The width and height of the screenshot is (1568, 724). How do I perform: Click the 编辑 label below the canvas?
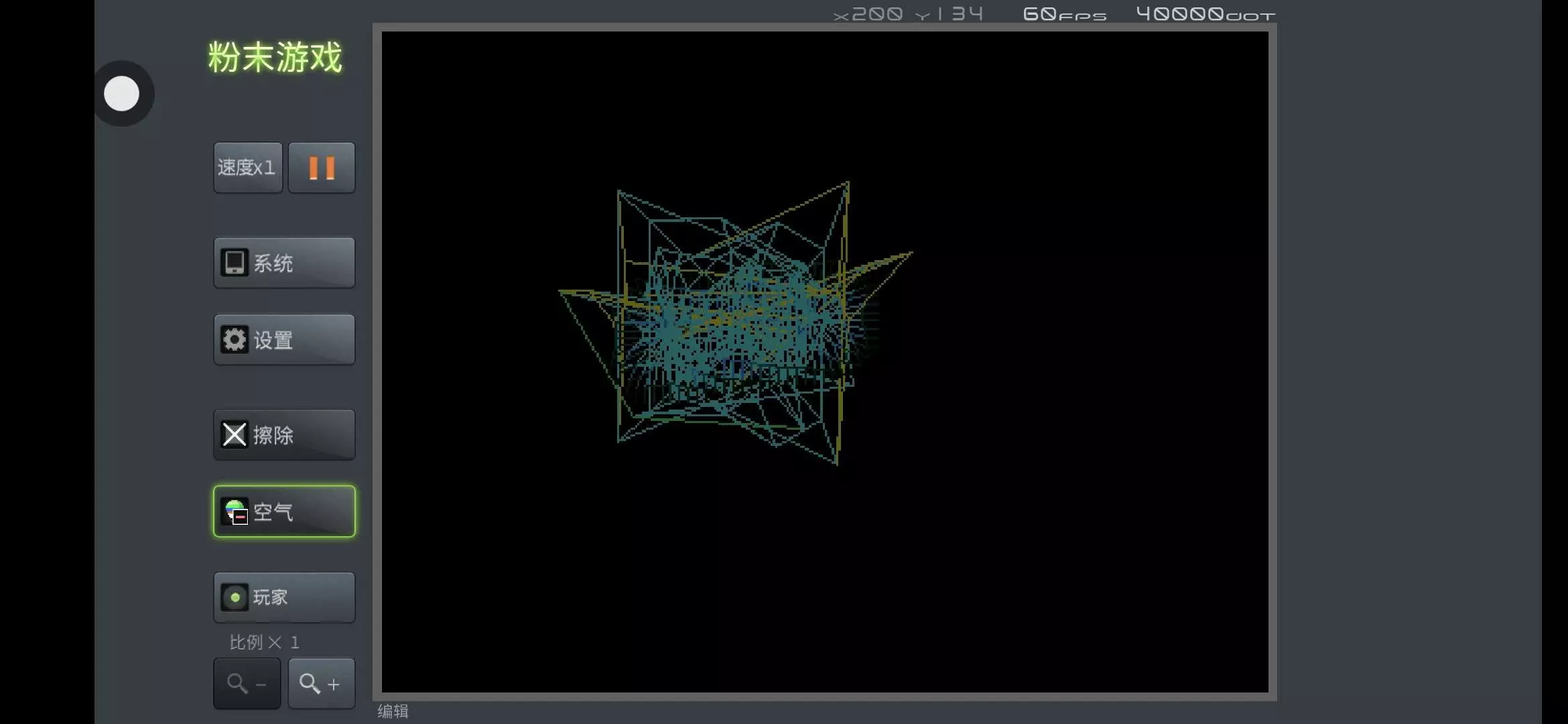(393, 711)
